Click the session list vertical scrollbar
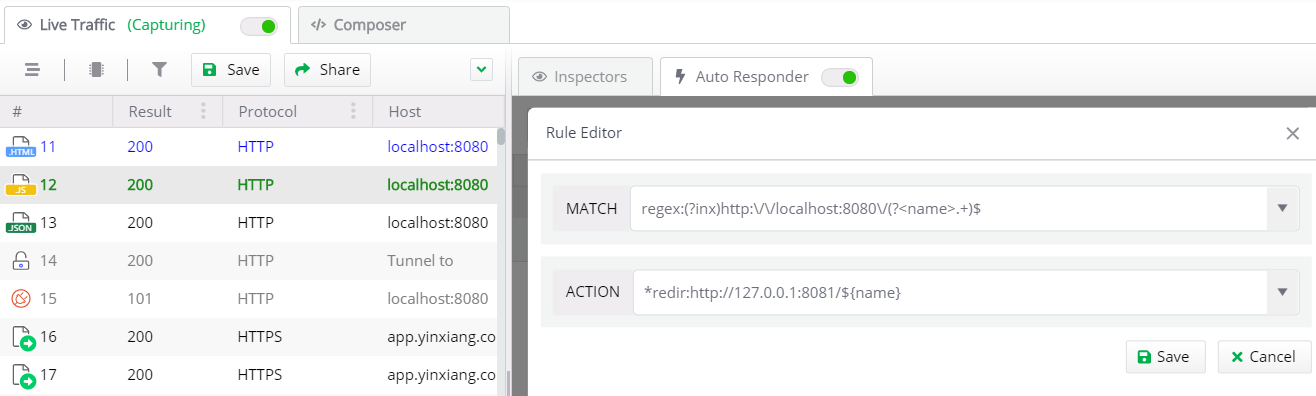Screen dimensions: 1316x396 pos(501,137)
